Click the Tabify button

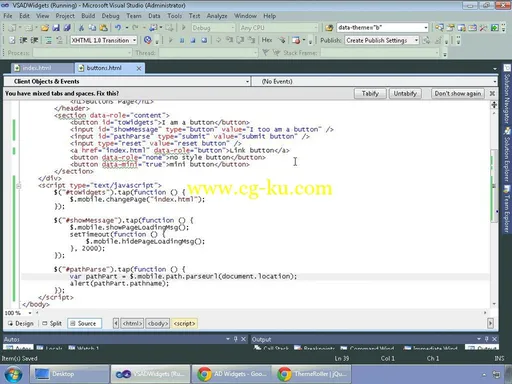point(370,94)
